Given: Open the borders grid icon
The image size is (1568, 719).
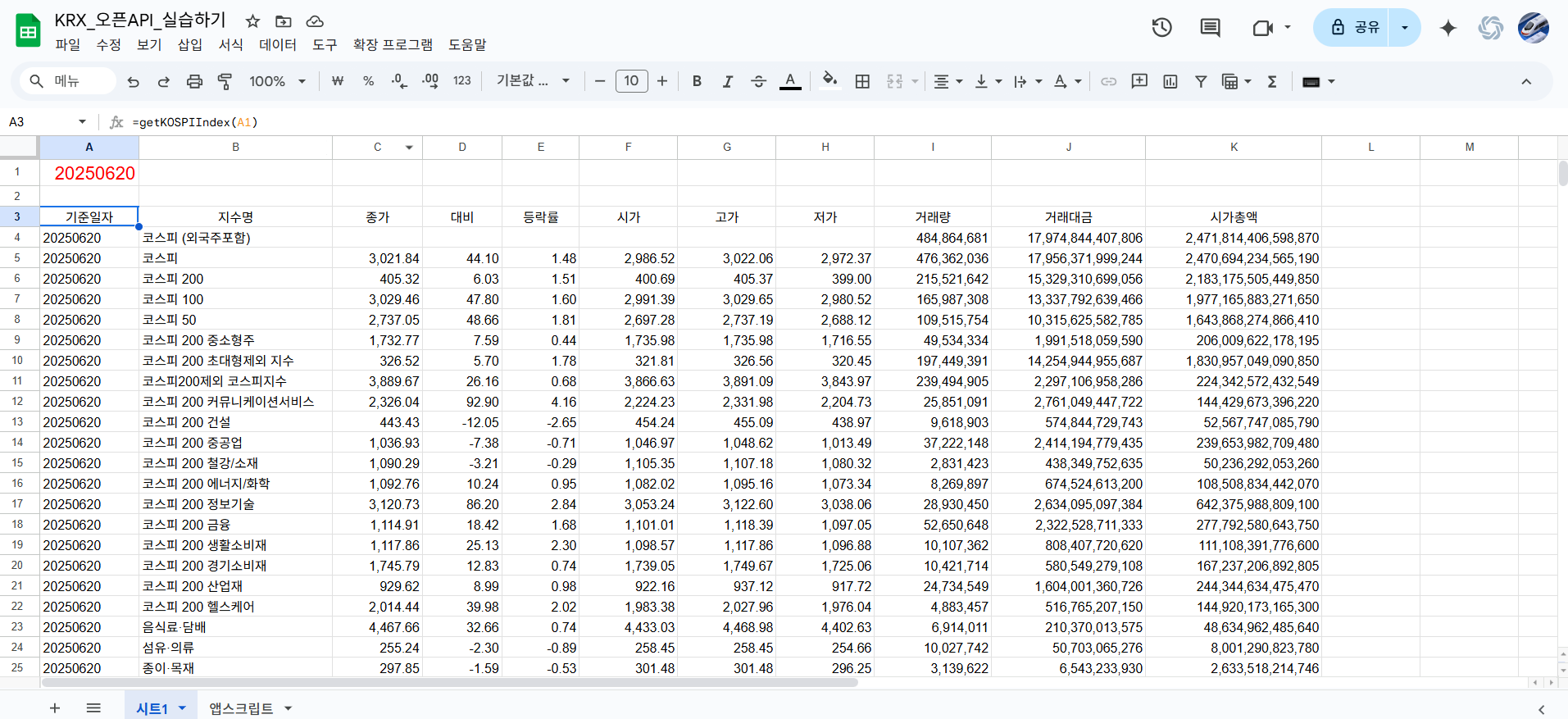Looking at the screenshot, I should click(x=862, y=81).
